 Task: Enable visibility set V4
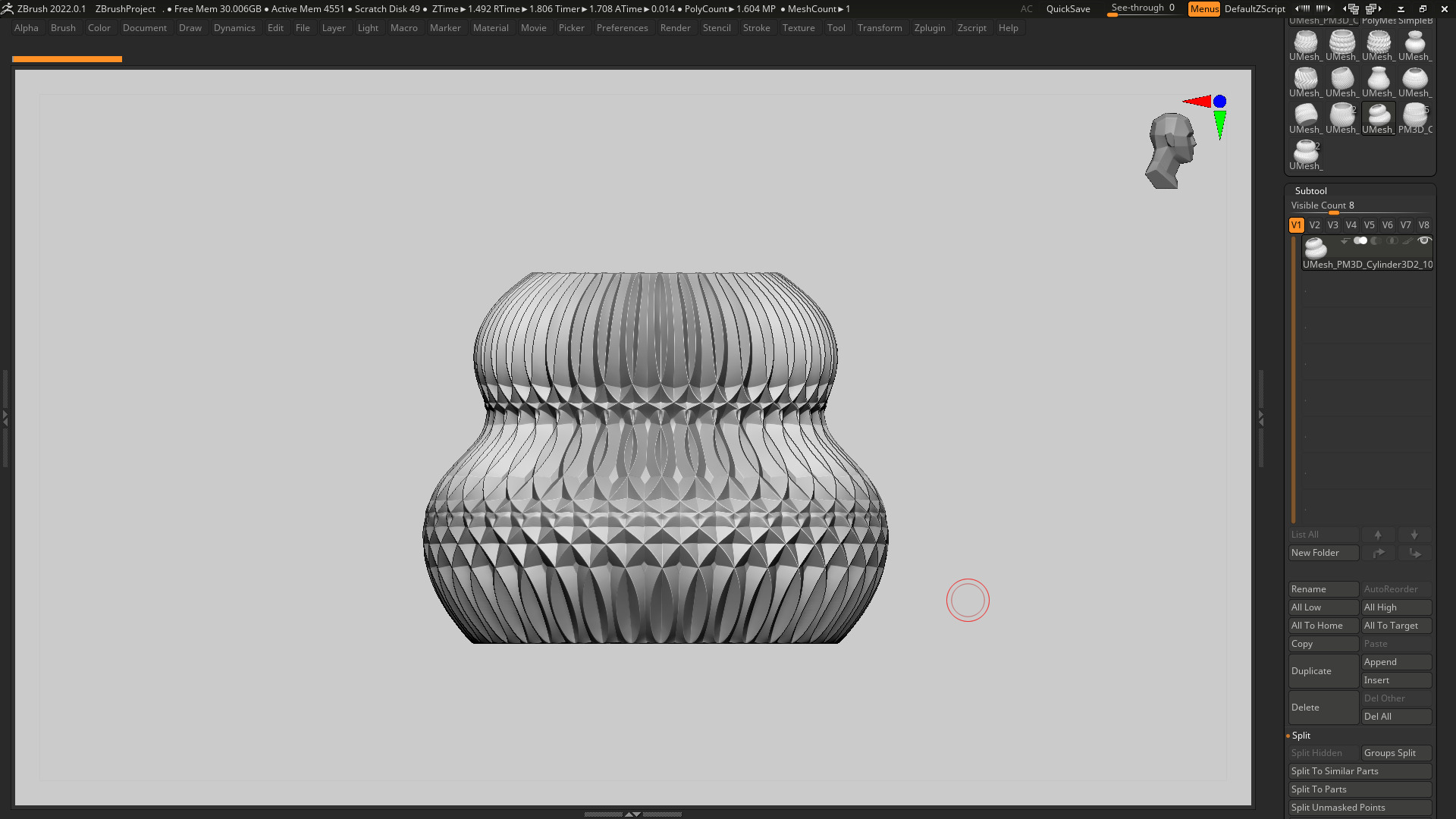click(x=1351, y=225)
